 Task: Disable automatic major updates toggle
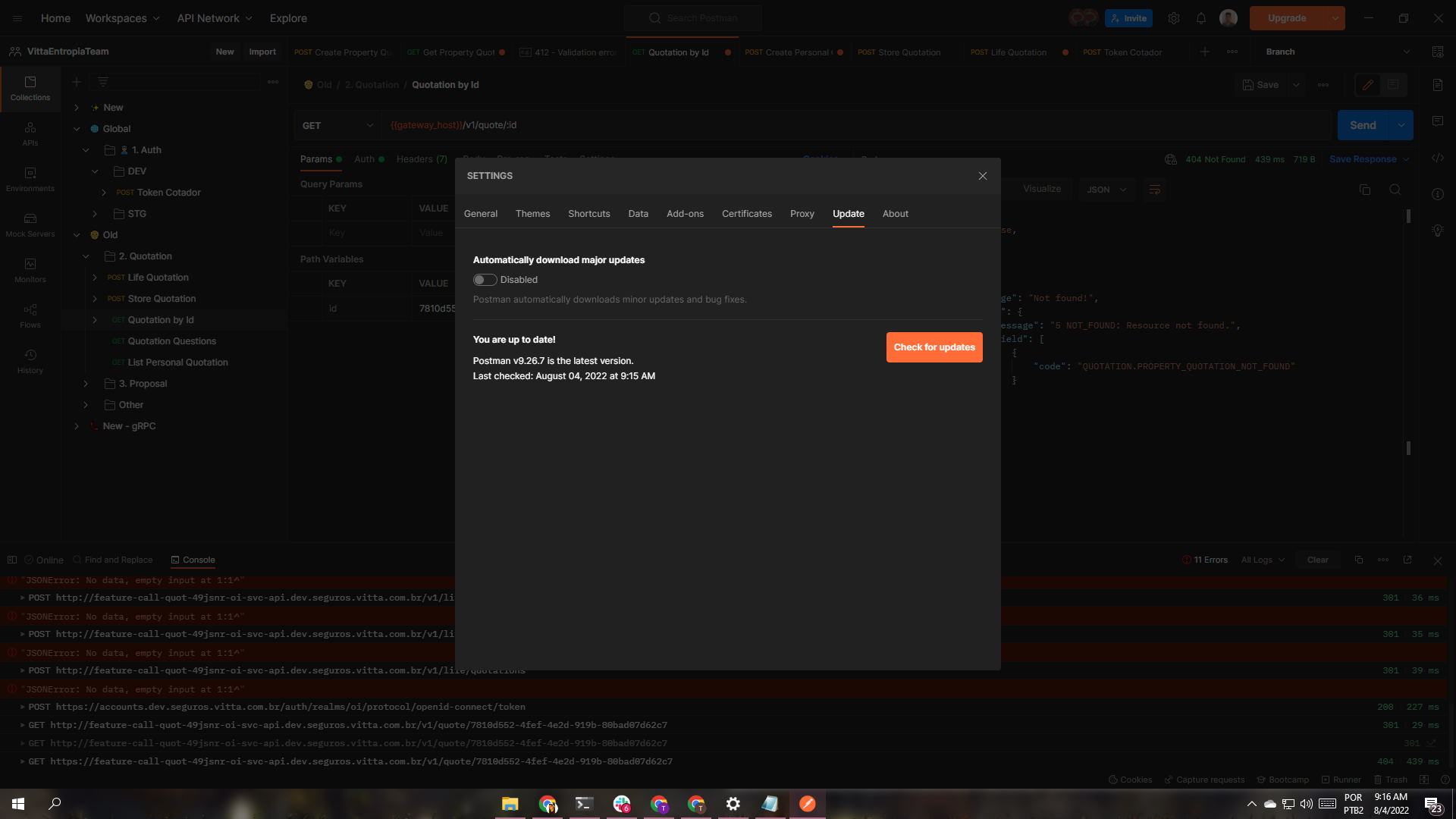(484, 279)
